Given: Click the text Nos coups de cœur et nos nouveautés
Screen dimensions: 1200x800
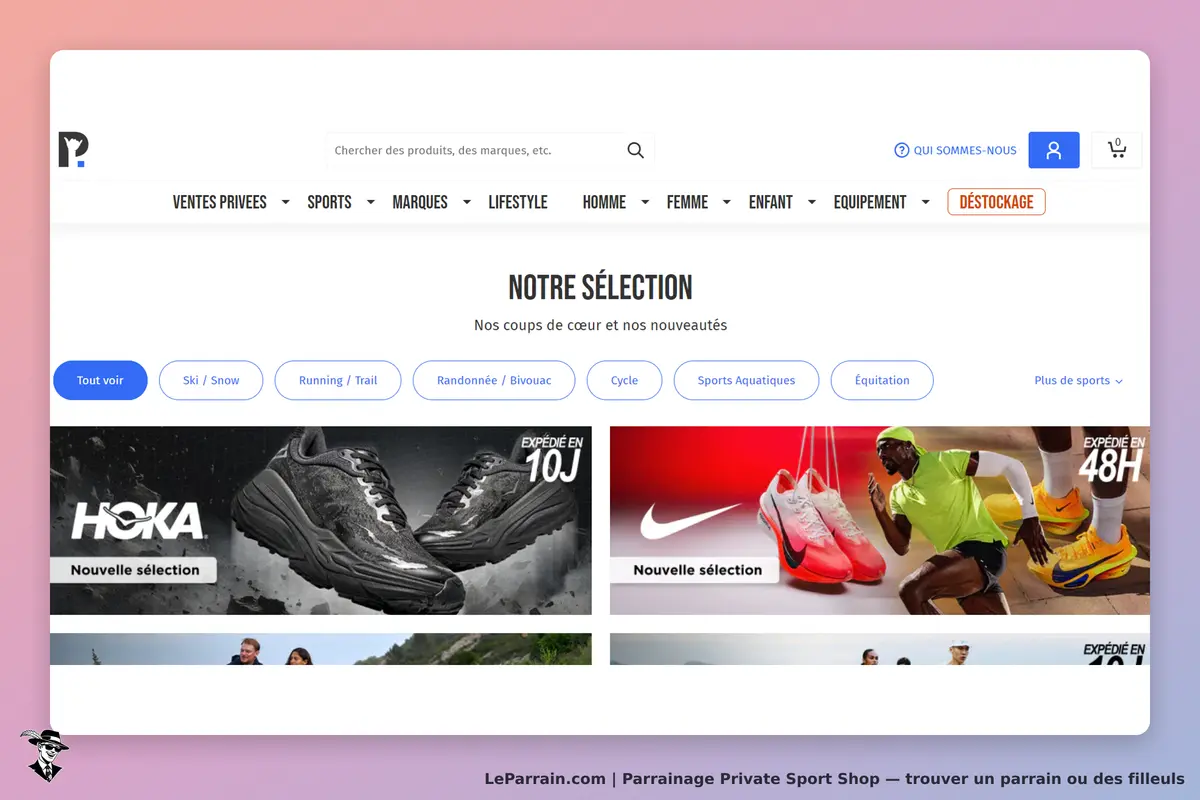Looking at the screenshot, I should click(600, 325).
